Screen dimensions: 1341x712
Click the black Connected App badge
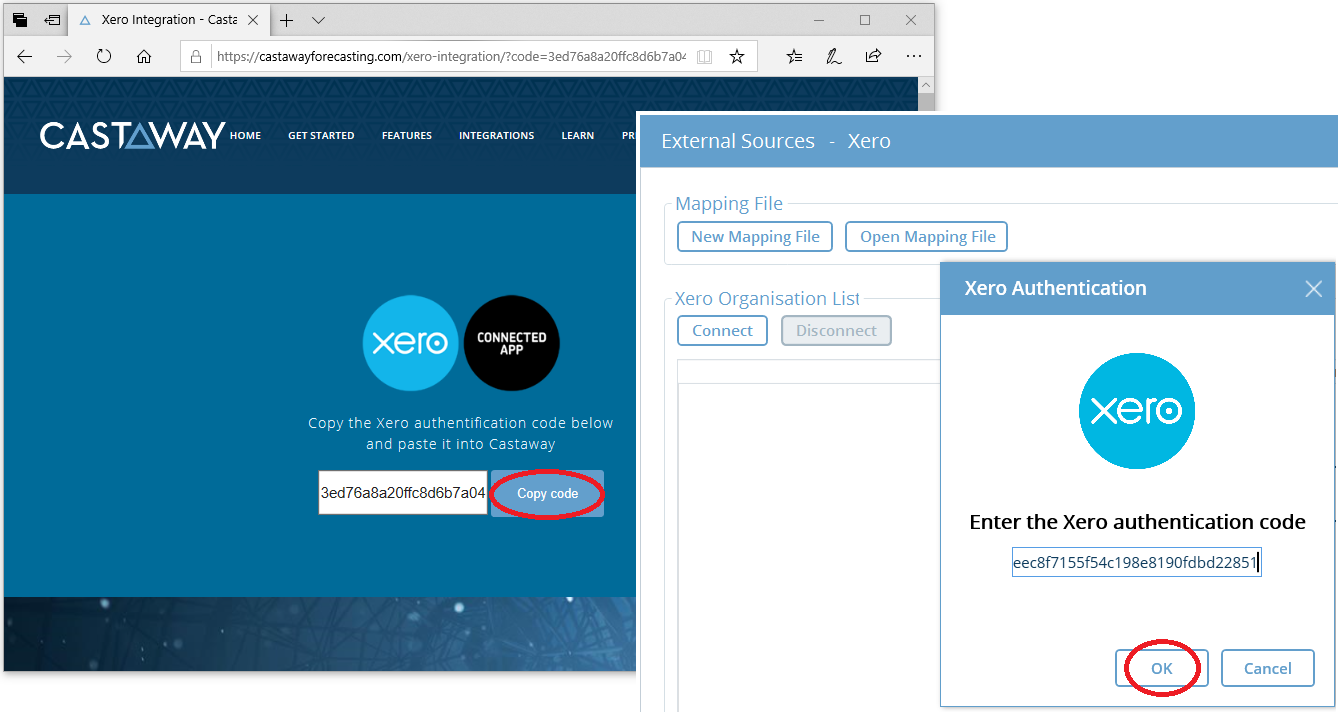tap(511, 343)
